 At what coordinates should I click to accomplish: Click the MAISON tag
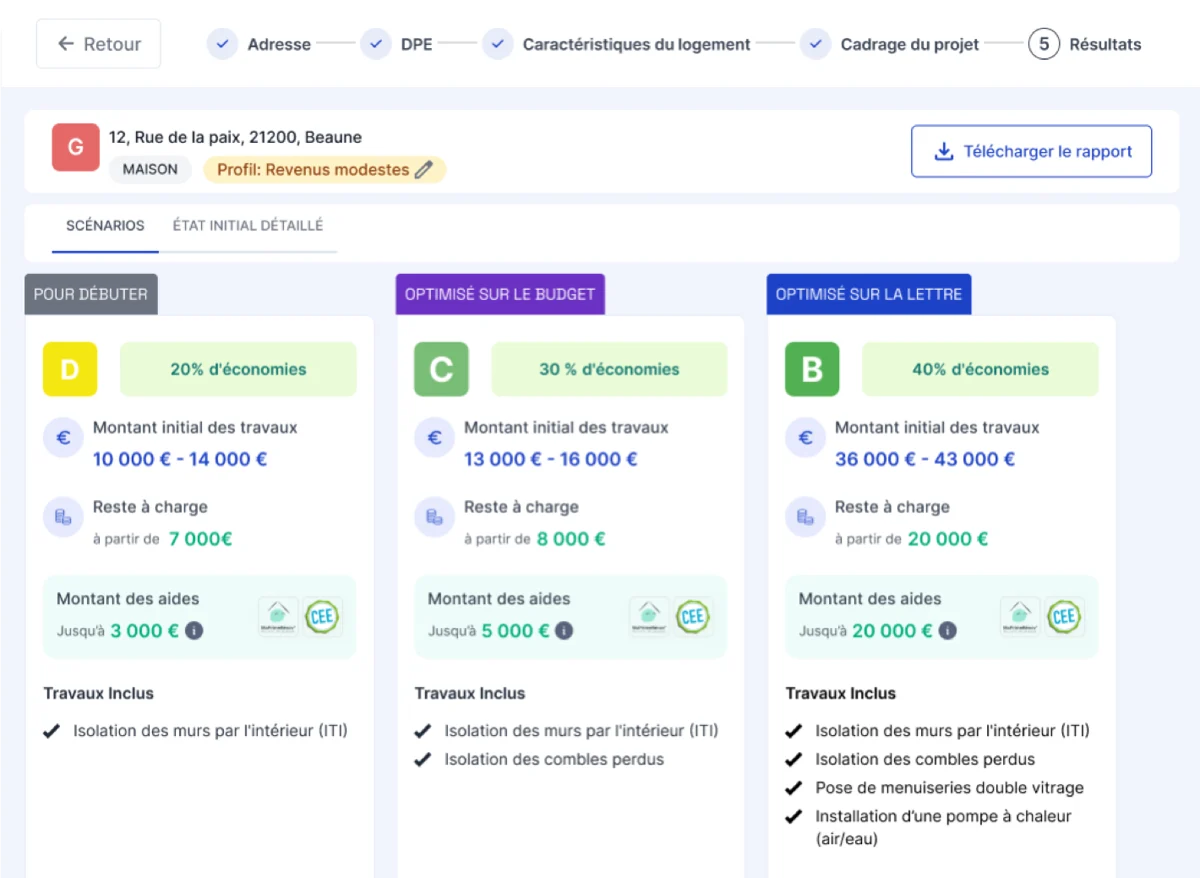pyautogui.click(x=150, y=170)
